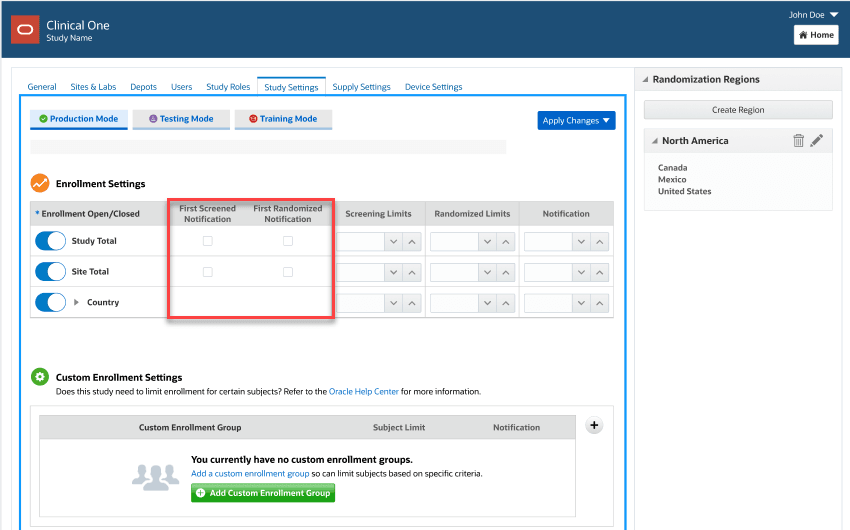
Task: Select Canada in North America region
Action: pos(672,167)
